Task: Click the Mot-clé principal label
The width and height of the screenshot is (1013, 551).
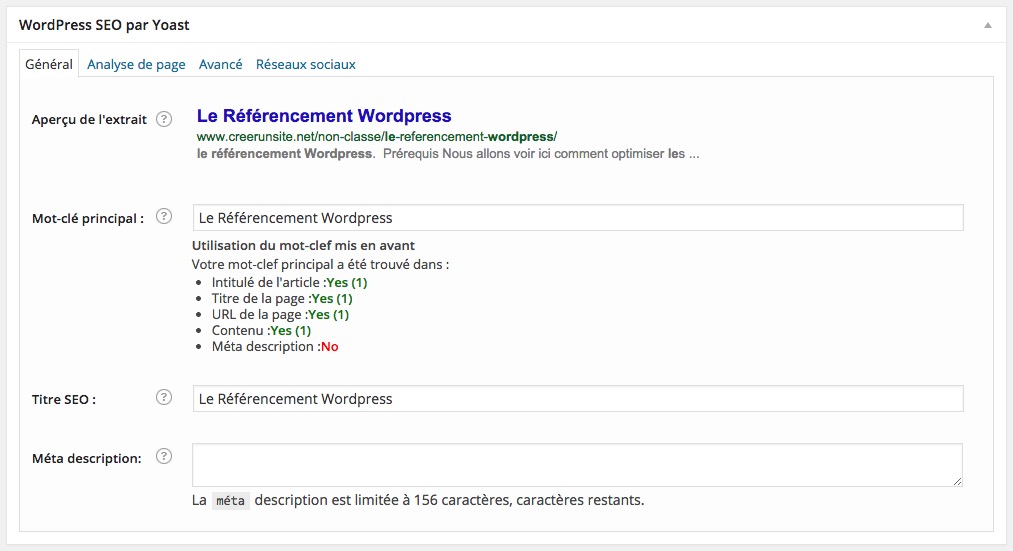Action: (x=88, y=218)
